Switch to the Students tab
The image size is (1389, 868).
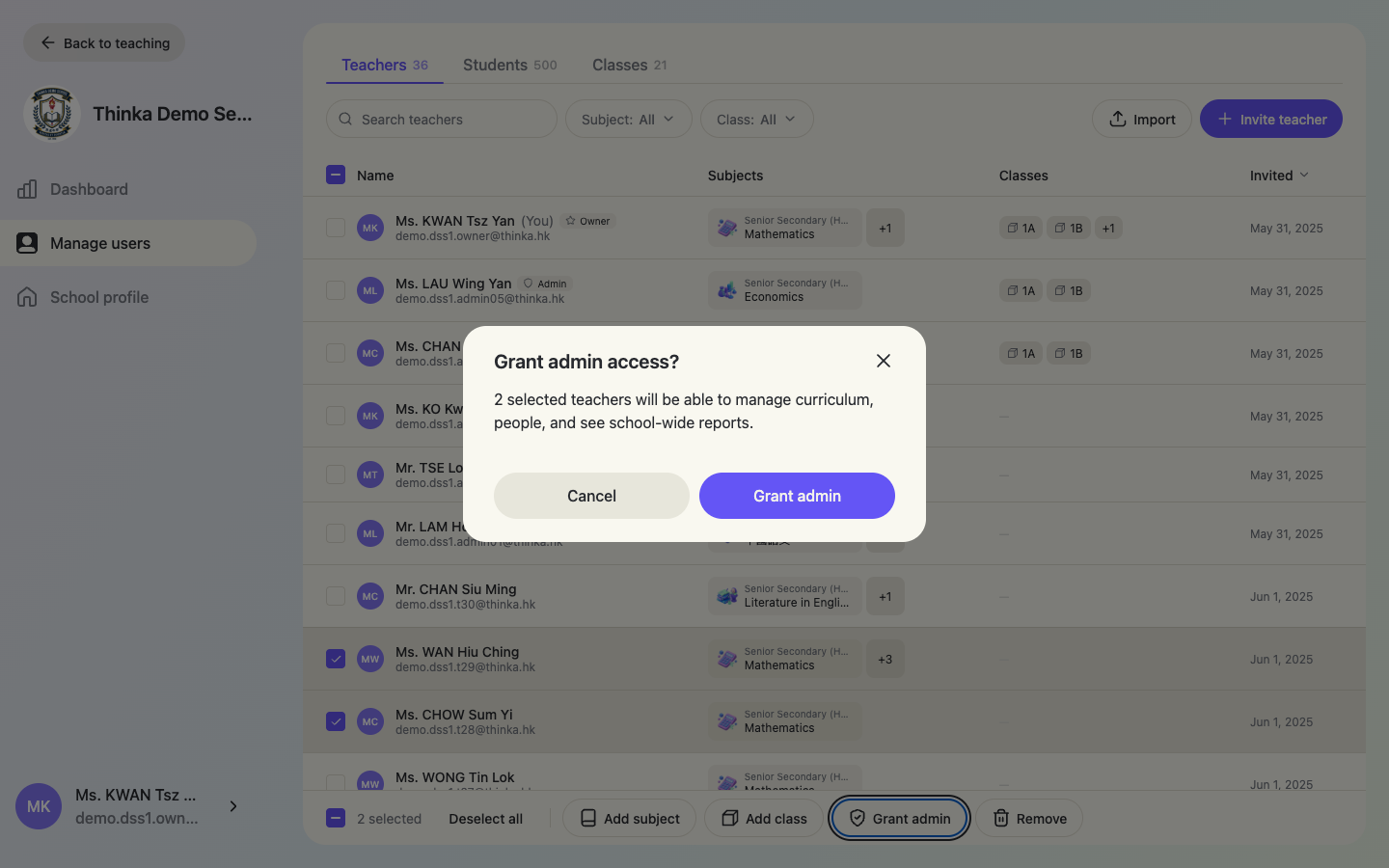click(510, 65)
